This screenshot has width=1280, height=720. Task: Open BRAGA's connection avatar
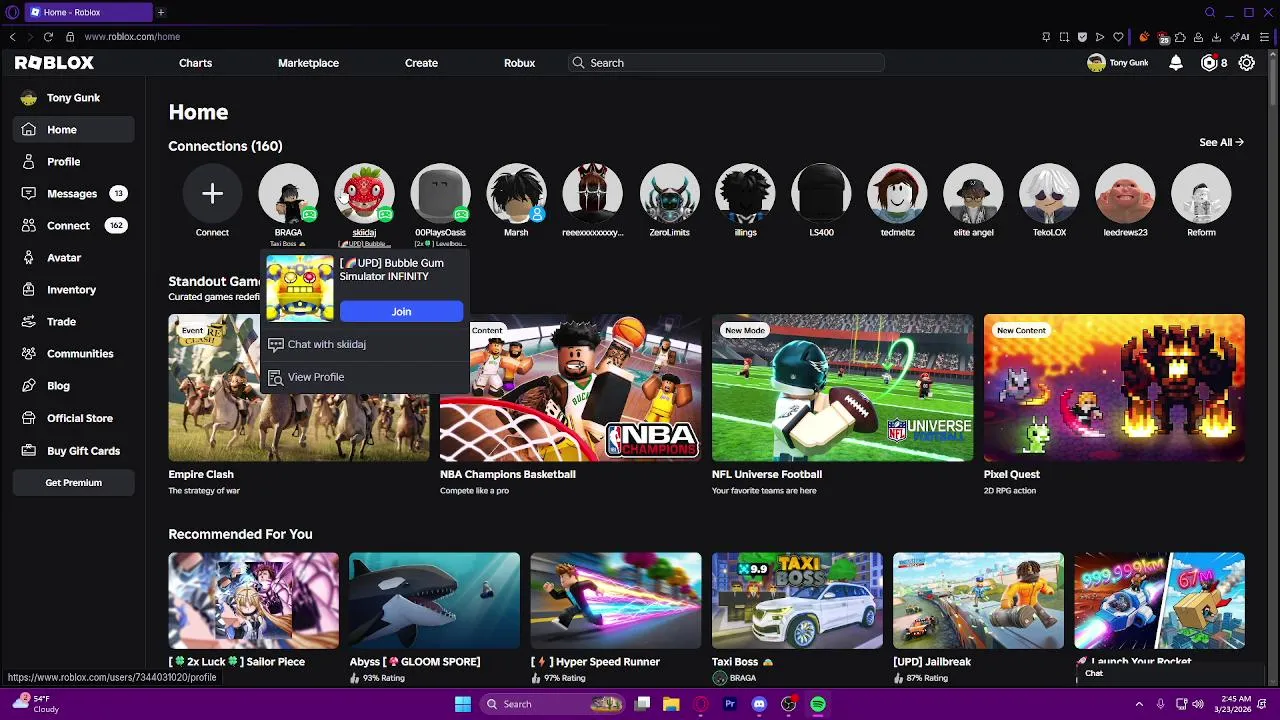click(288, 194)
